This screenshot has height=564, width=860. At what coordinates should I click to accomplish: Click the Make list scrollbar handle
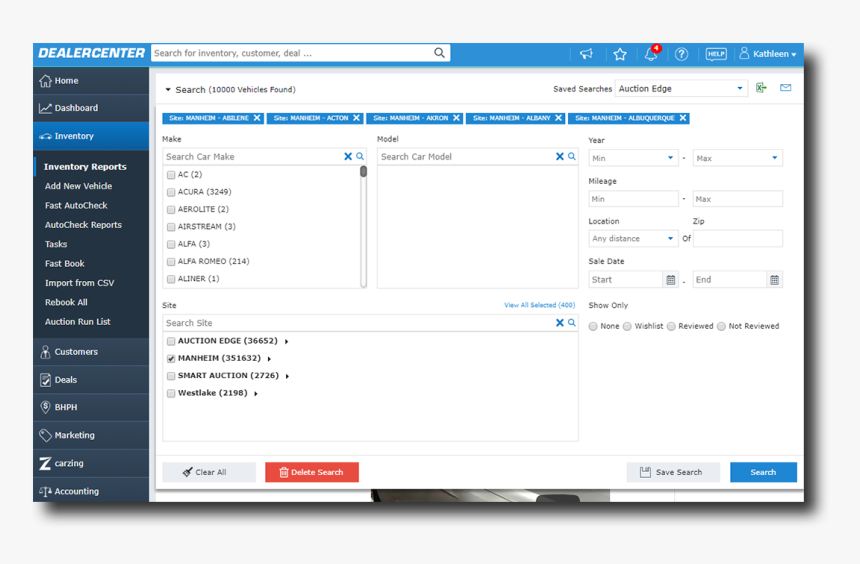click(x=363, y=172)
